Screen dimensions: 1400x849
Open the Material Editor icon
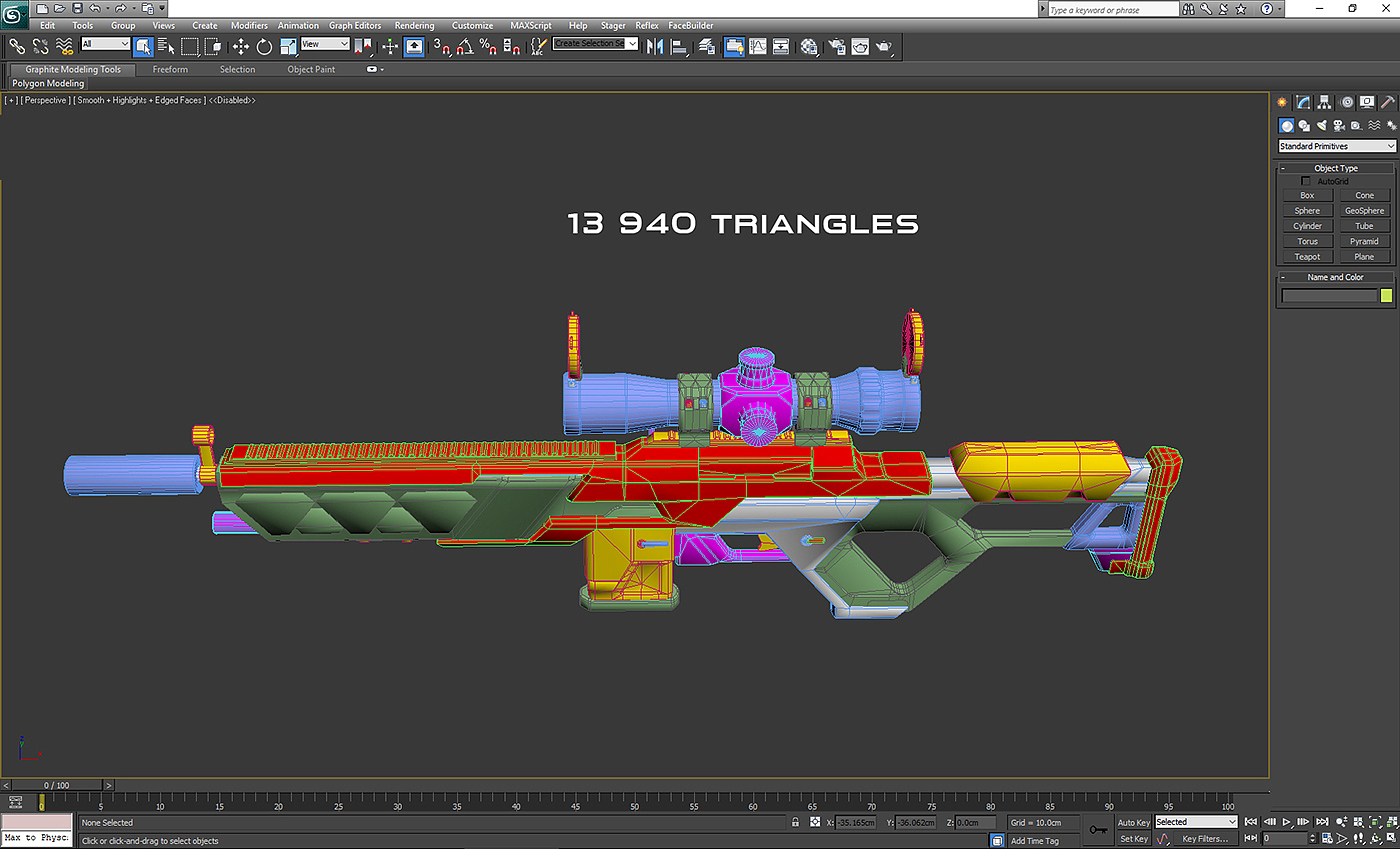pos(810,46)
